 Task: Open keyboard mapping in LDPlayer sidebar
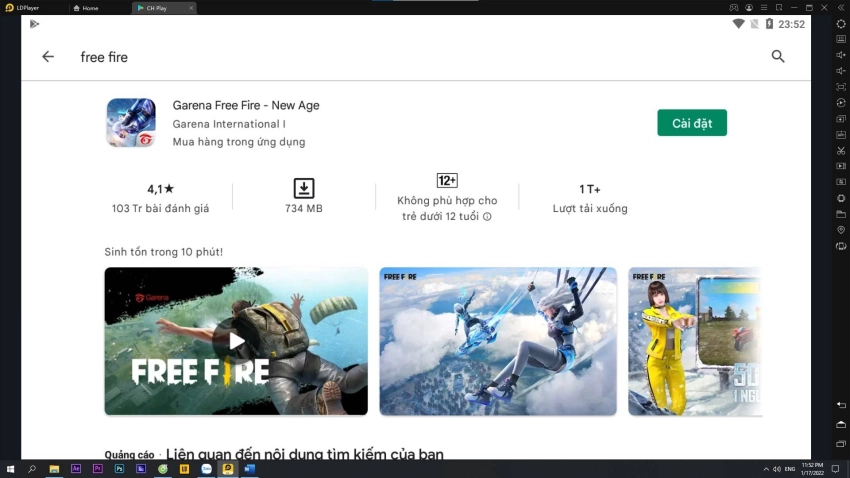coord(841,39)
